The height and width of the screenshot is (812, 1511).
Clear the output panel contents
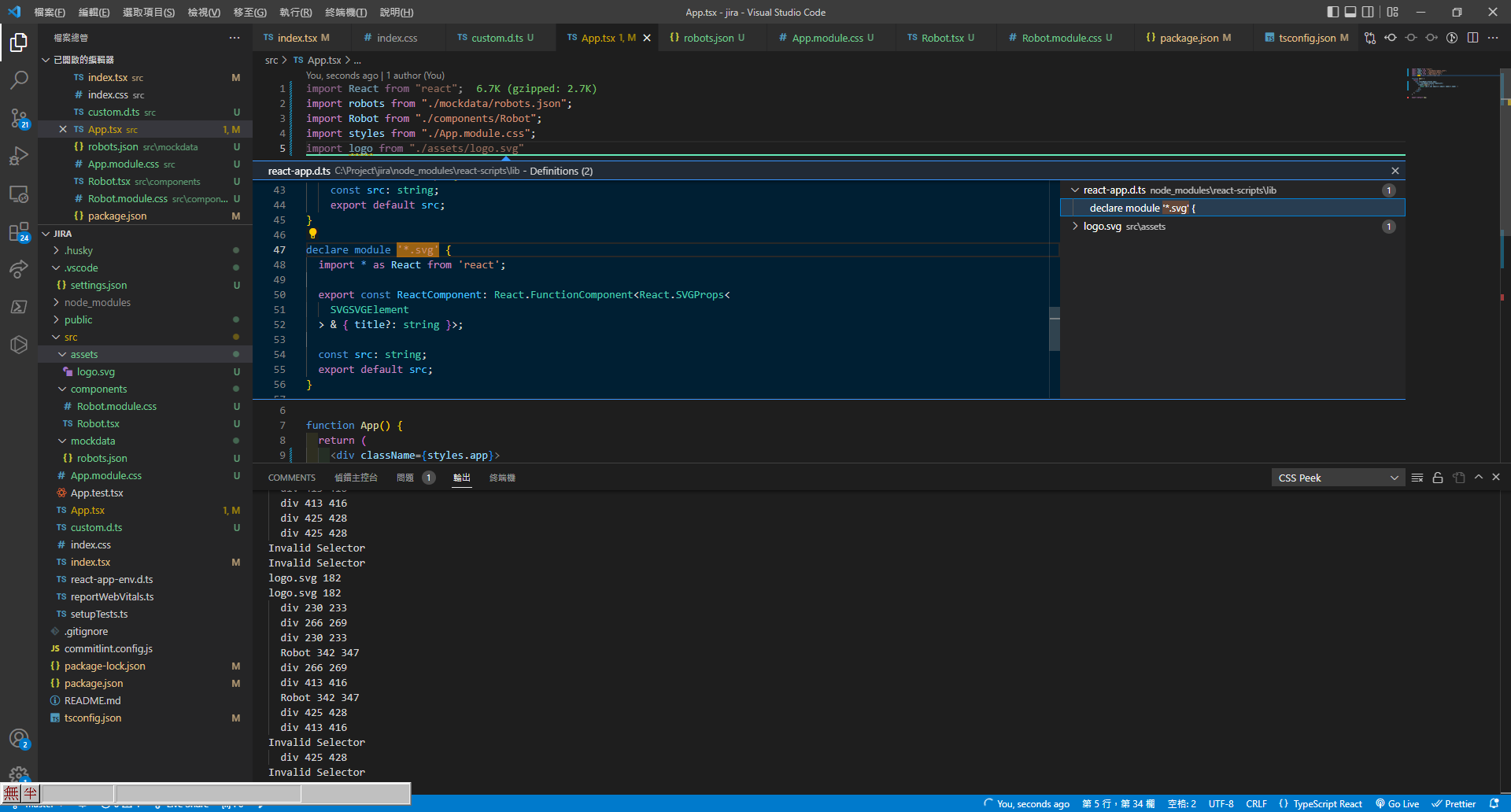(x=1417, y=478)
